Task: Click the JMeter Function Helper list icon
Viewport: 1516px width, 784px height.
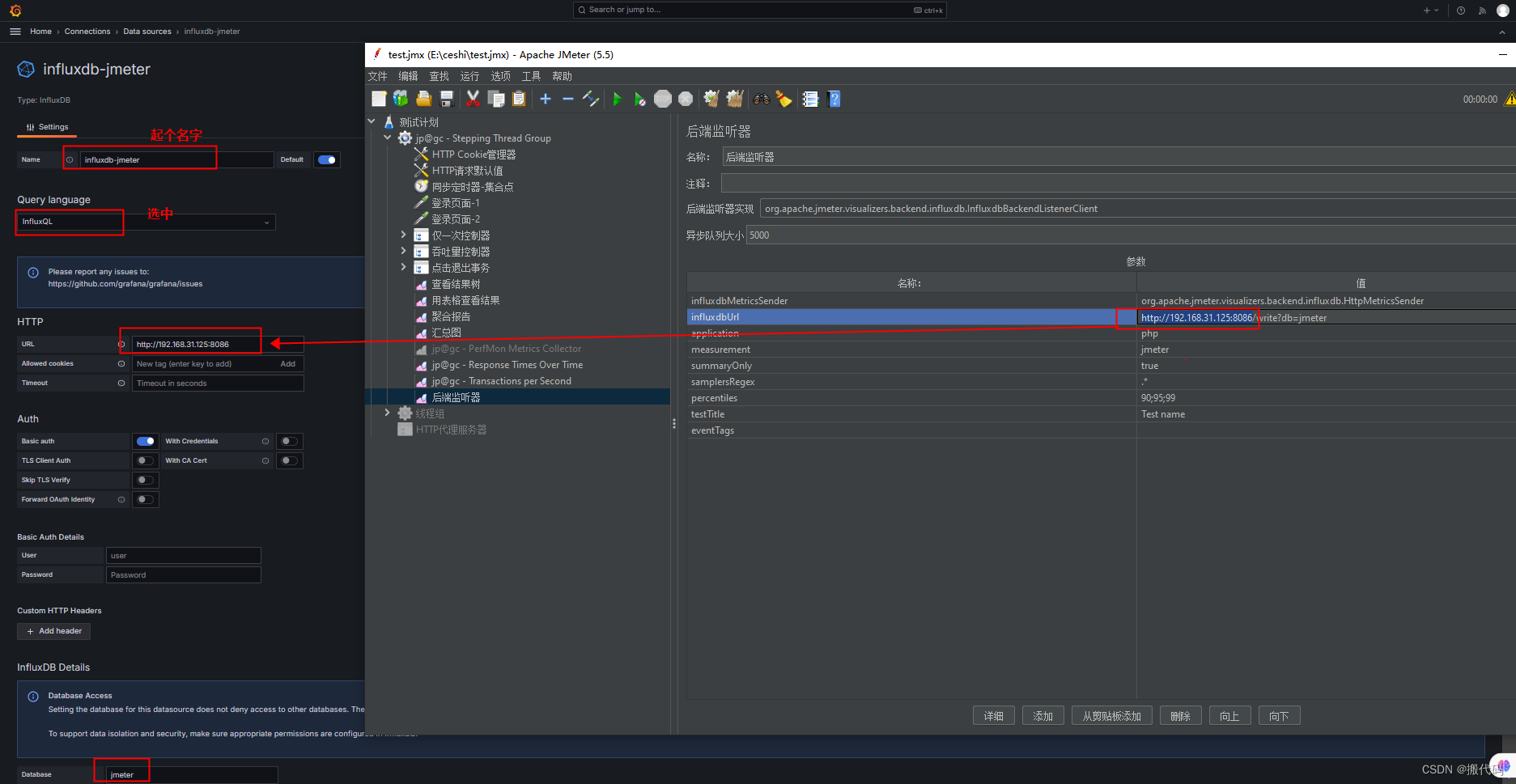Action: [x=810, y=99]
